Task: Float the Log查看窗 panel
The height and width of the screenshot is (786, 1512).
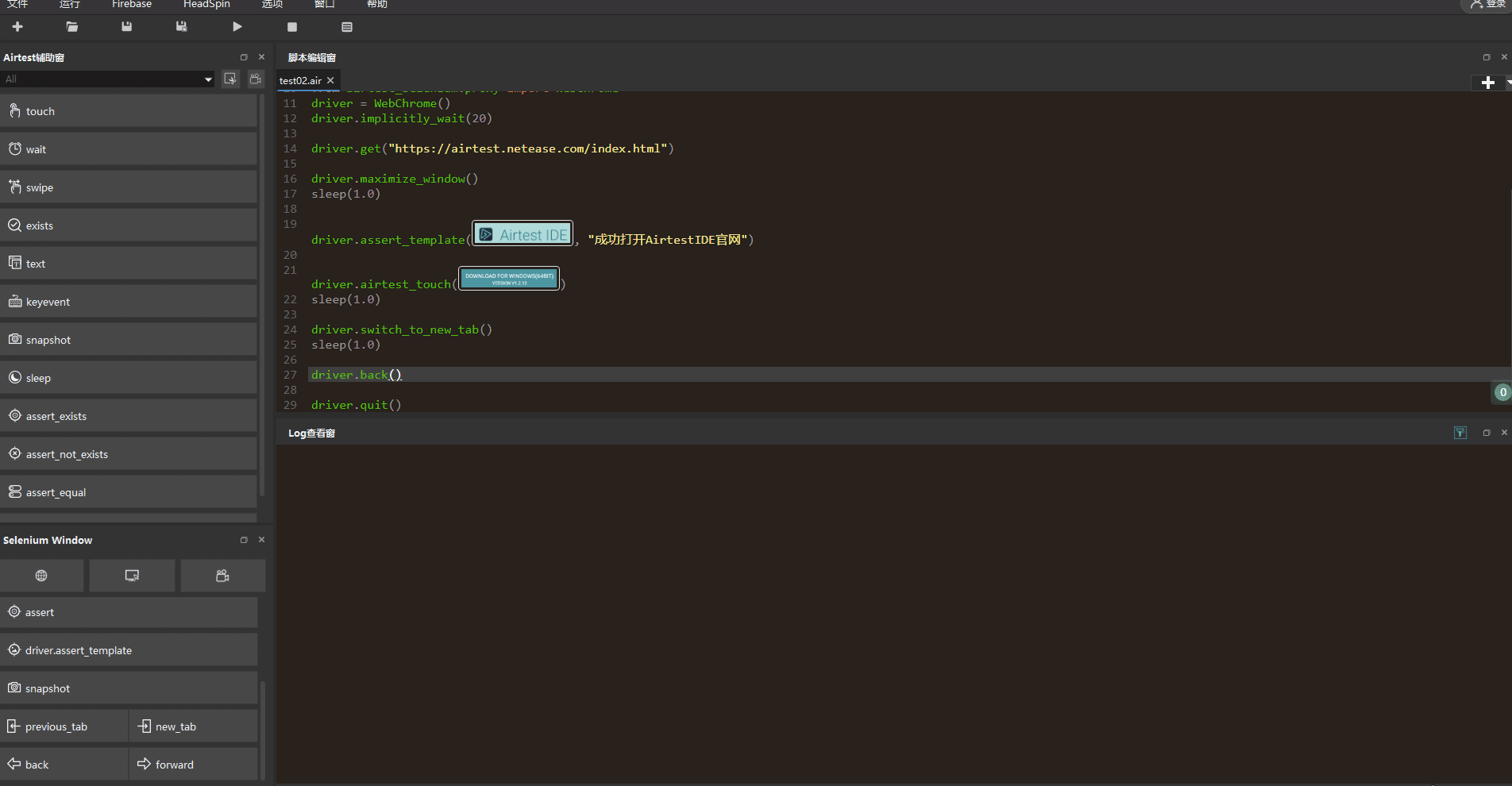Action: click(1487, 433)
